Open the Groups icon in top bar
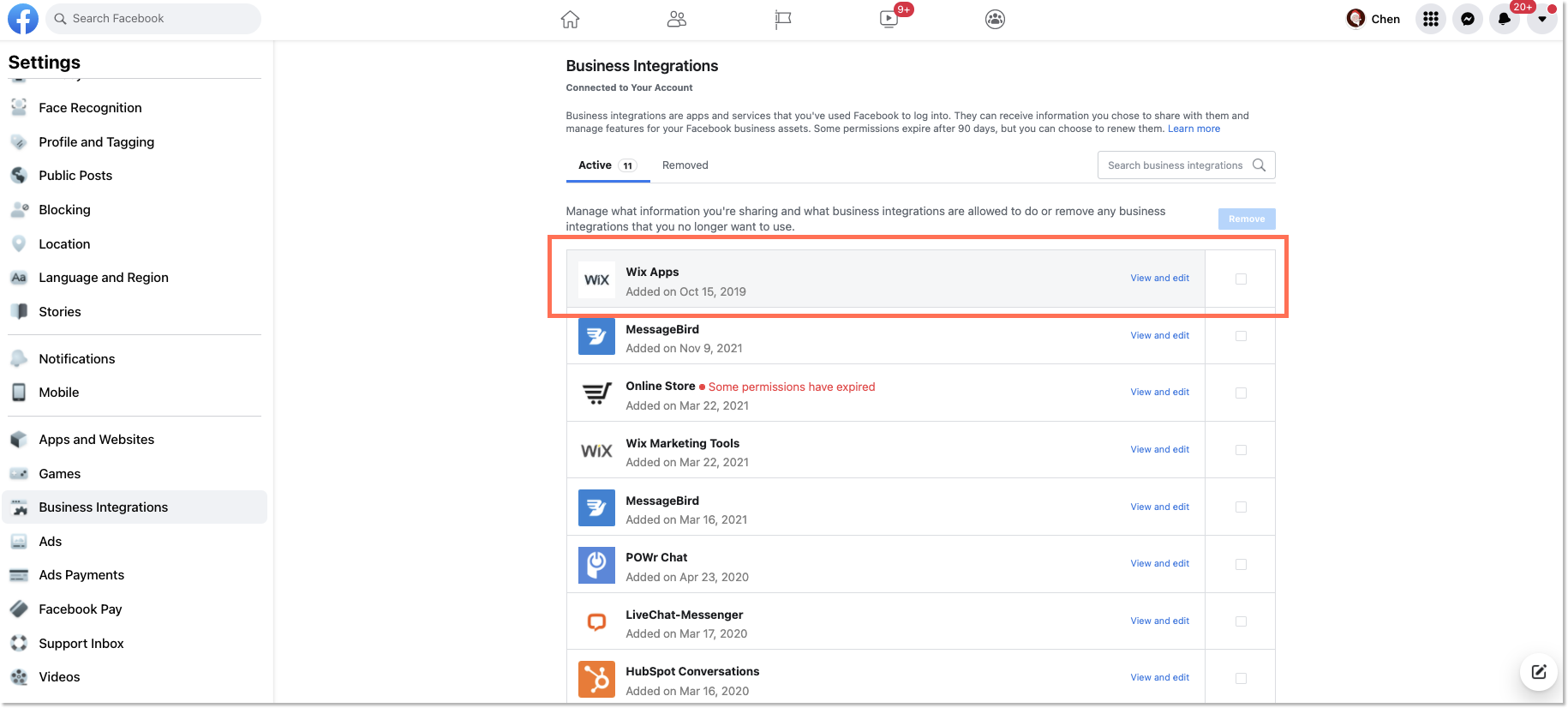 pos(995,19)
